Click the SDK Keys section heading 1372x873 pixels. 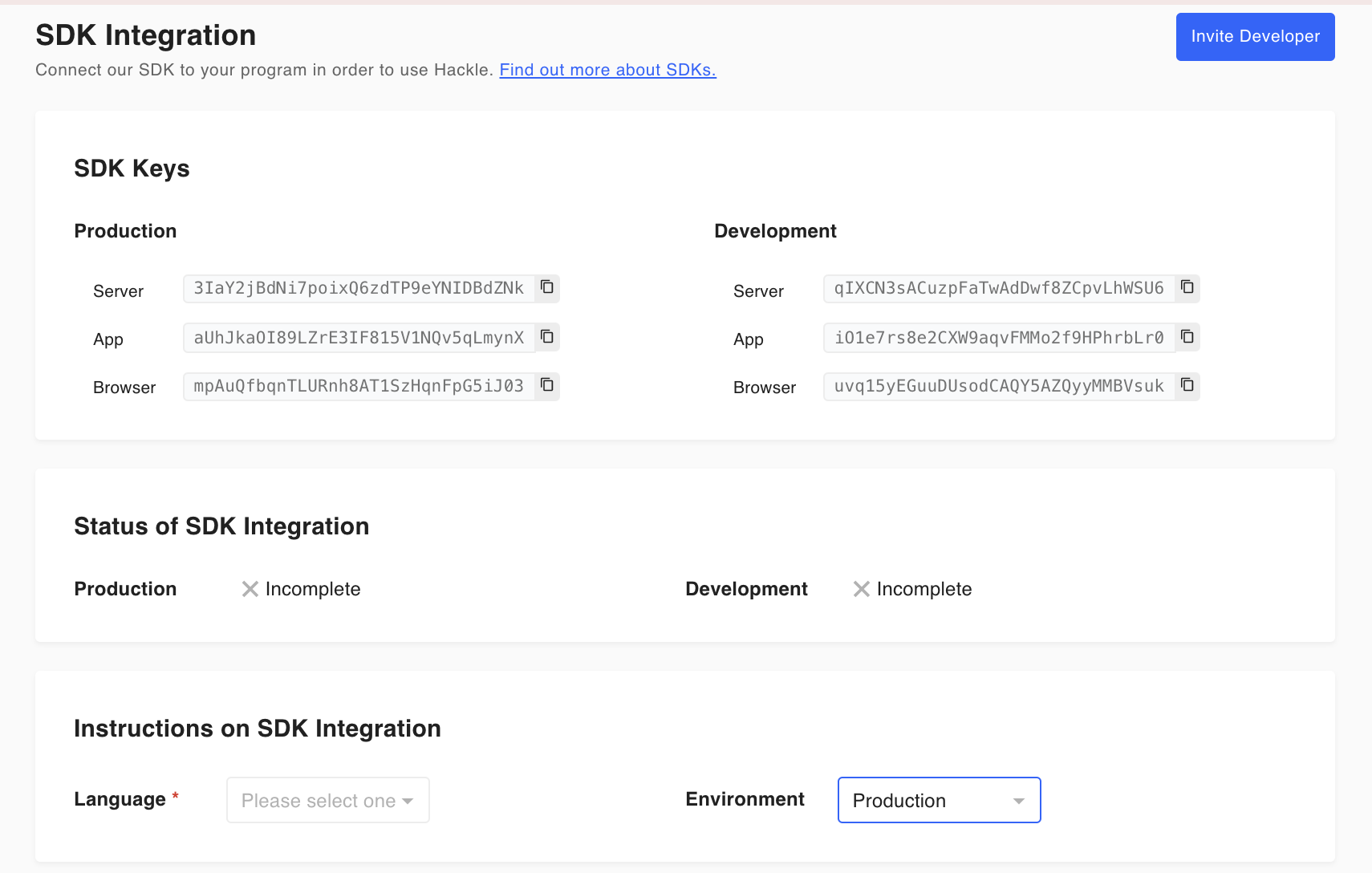(132, 169)
